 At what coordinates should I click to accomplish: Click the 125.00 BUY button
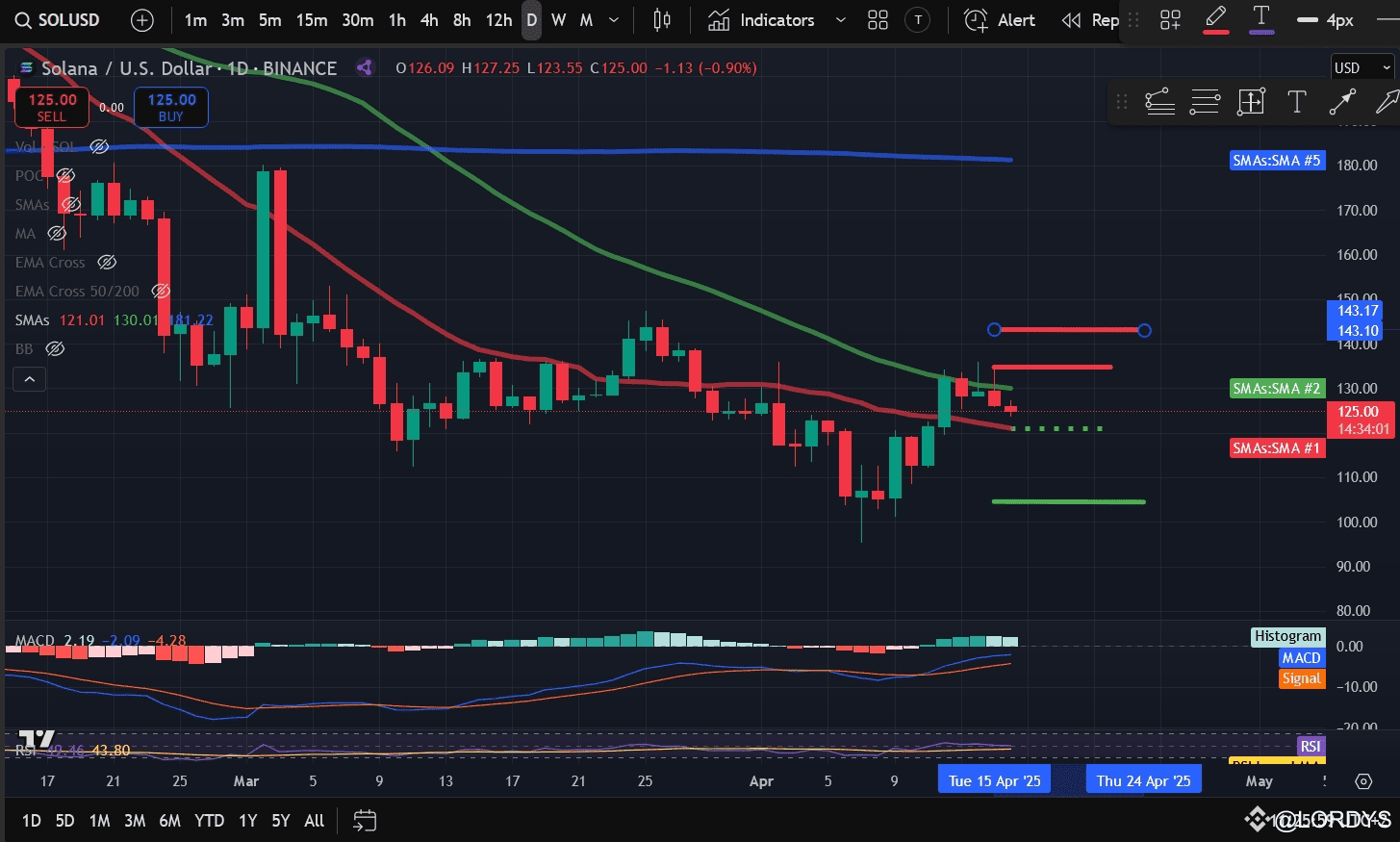pos(171,107)
